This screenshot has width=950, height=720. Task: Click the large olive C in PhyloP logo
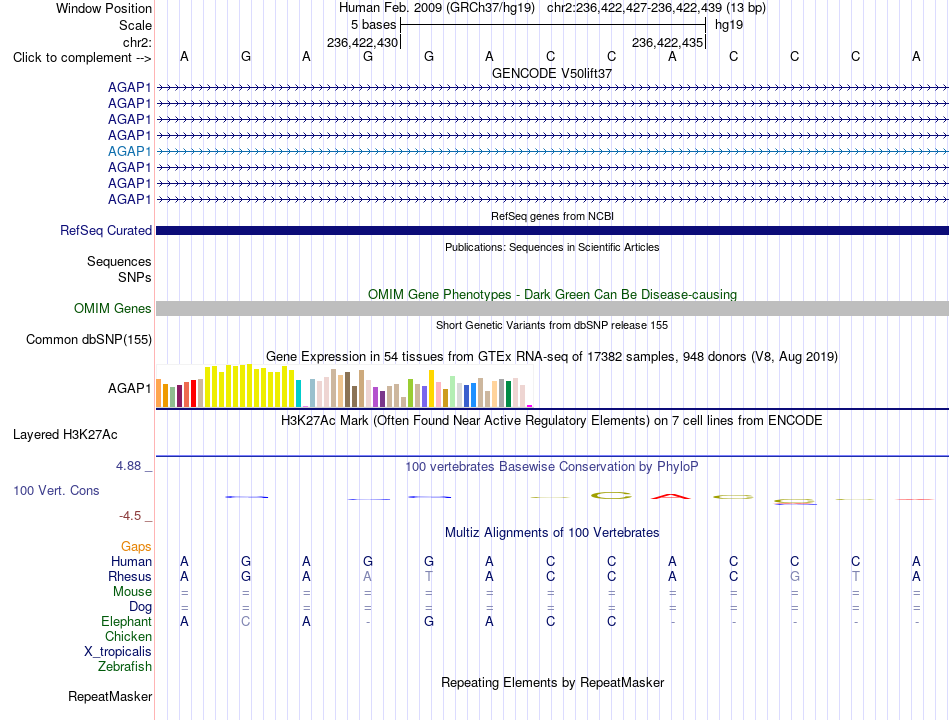[611, 496]
